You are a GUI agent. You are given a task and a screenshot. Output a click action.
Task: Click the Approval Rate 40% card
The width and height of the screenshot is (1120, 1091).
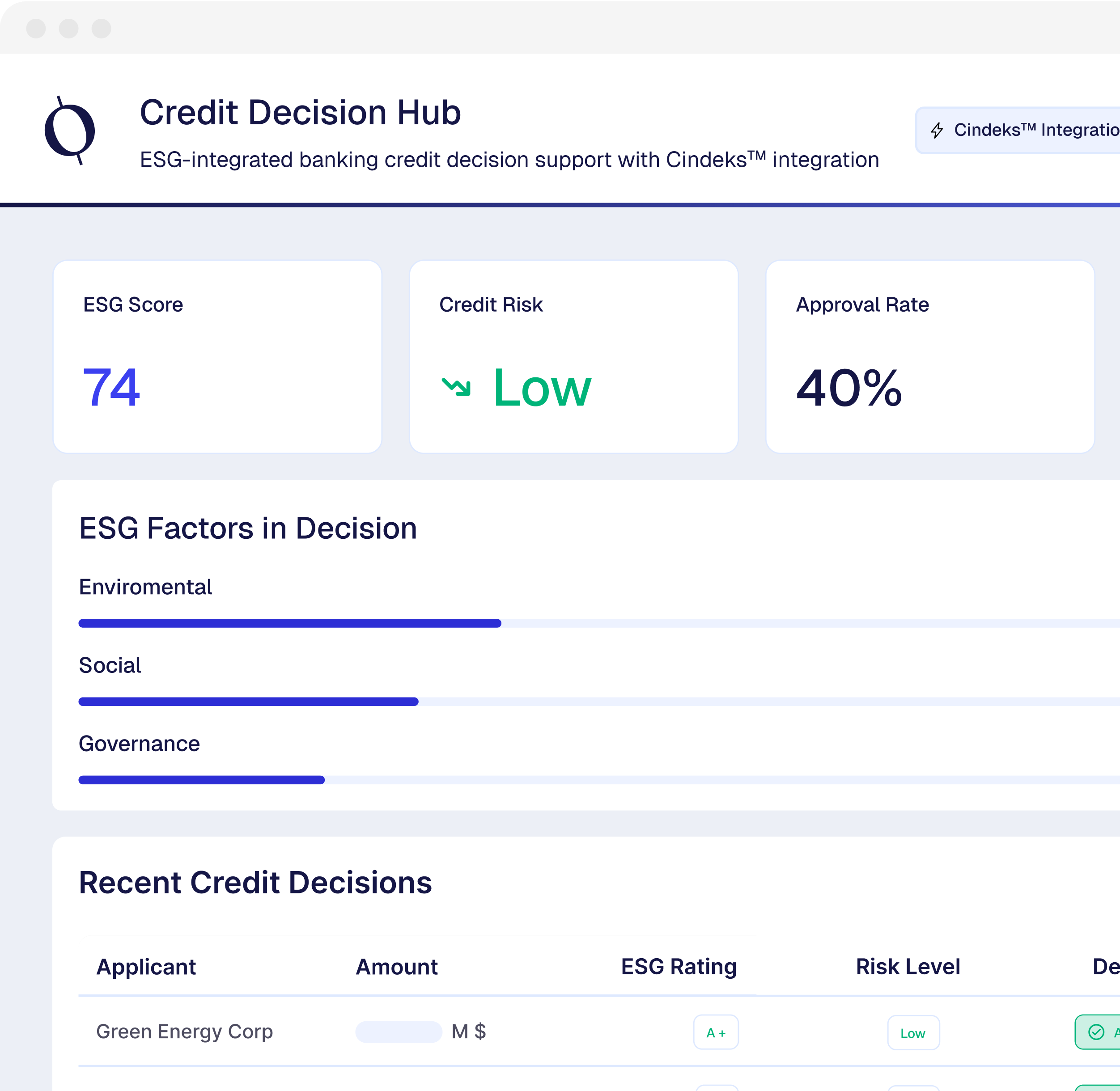[x=929, y=355]
